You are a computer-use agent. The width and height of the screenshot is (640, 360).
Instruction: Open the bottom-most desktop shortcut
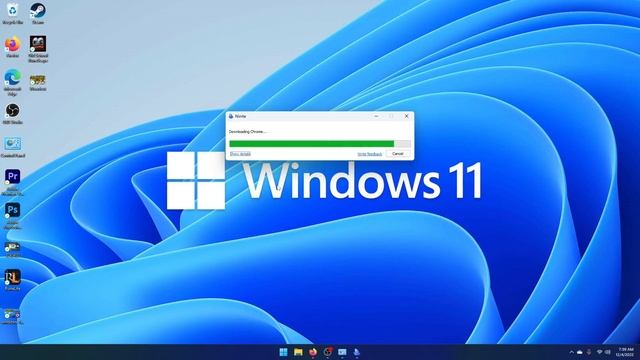(12, 317)
